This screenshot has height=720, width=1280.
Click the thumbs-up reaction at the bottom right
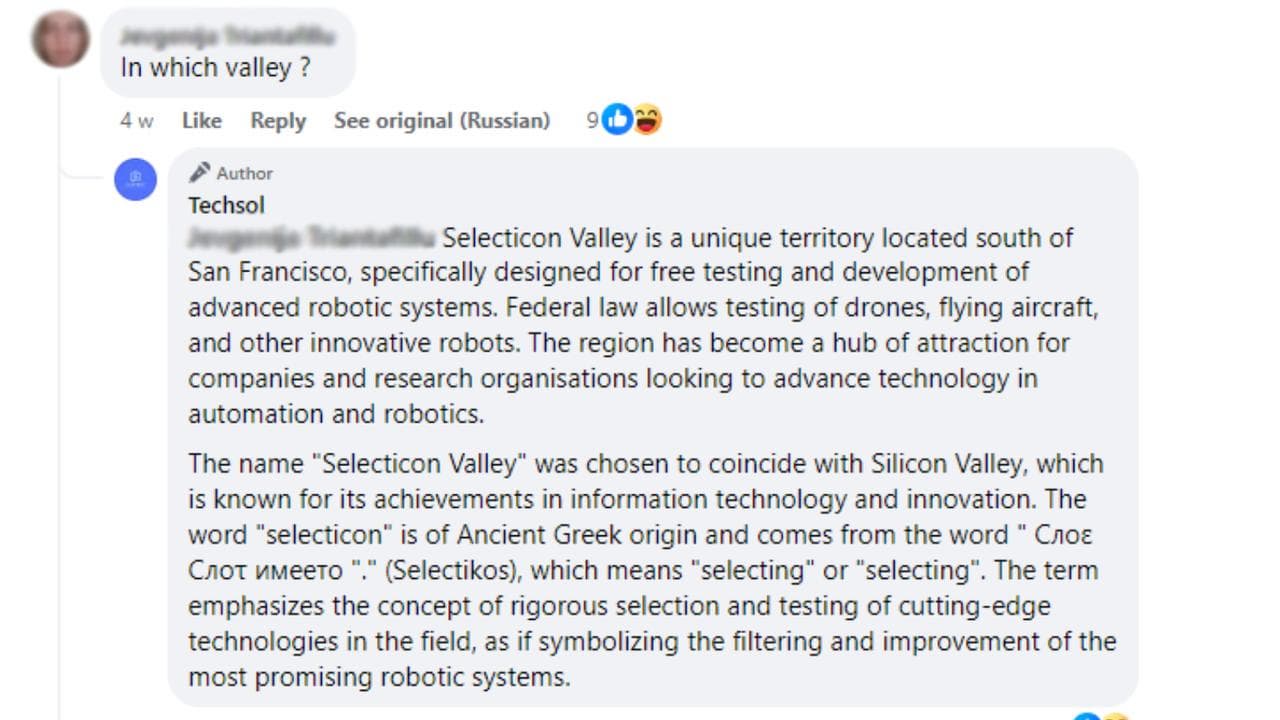tap(1086, 716)
